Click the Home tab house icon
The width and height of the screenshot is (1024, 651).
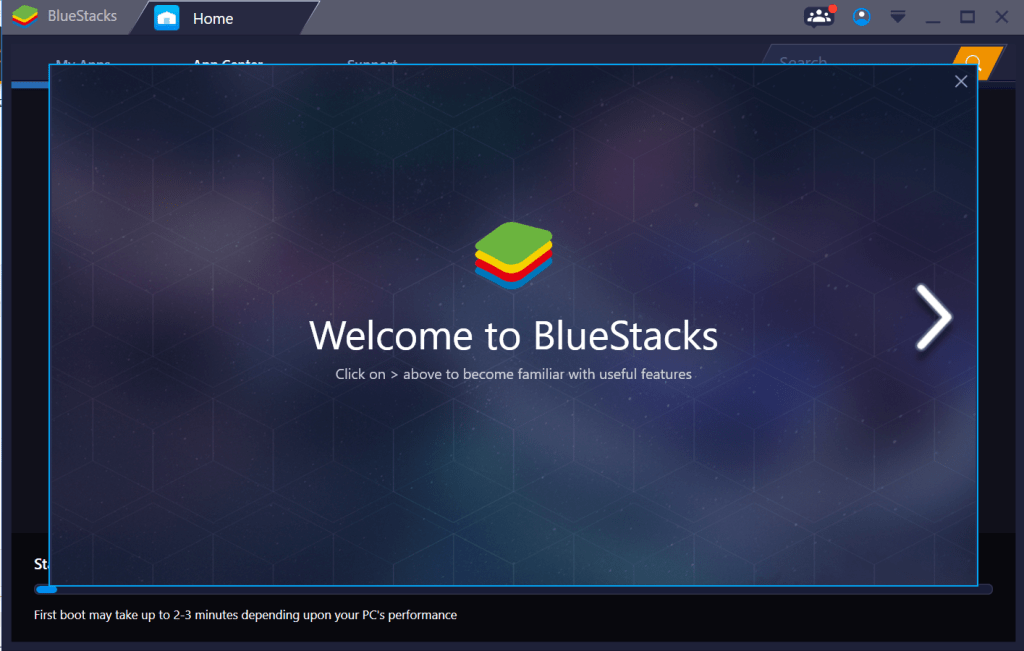tap(167, 18)
